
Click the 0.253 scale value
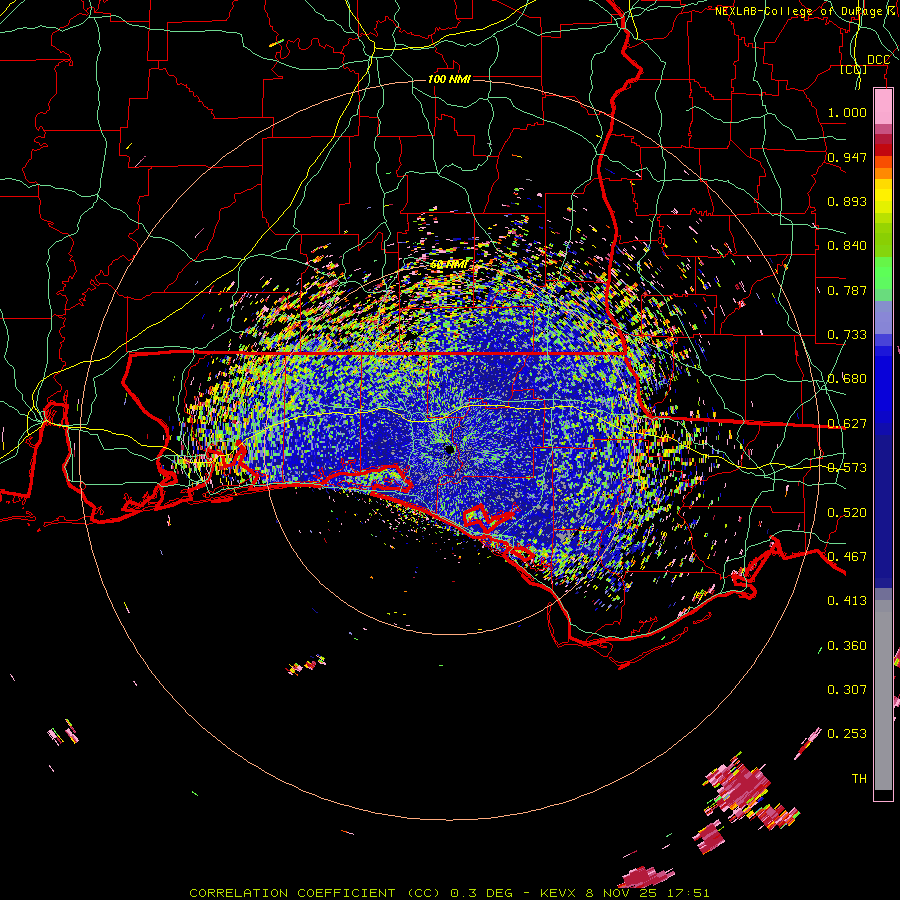point(847,734)
